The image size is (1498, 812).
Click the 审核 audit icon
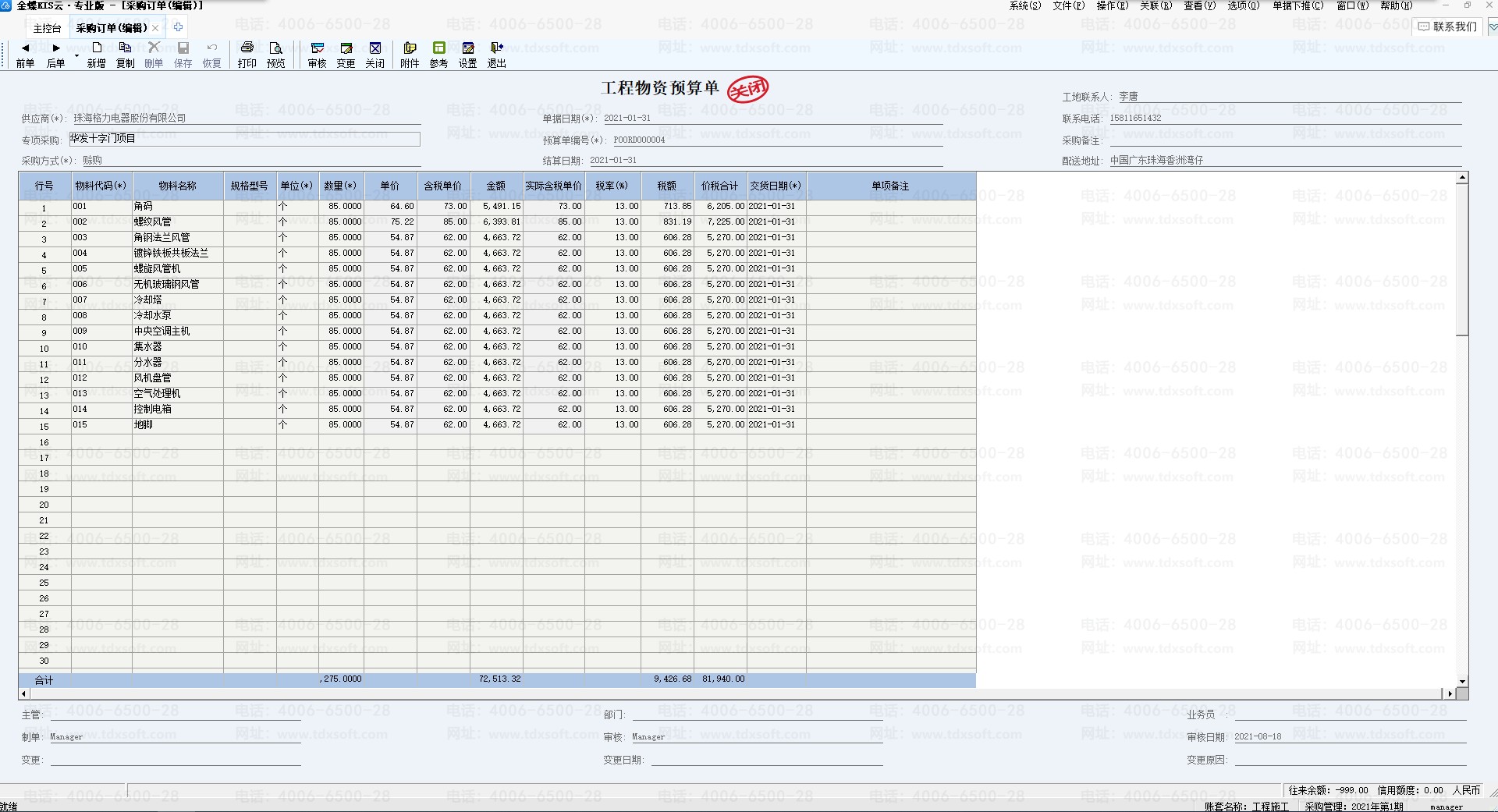[x=317, y=55]
